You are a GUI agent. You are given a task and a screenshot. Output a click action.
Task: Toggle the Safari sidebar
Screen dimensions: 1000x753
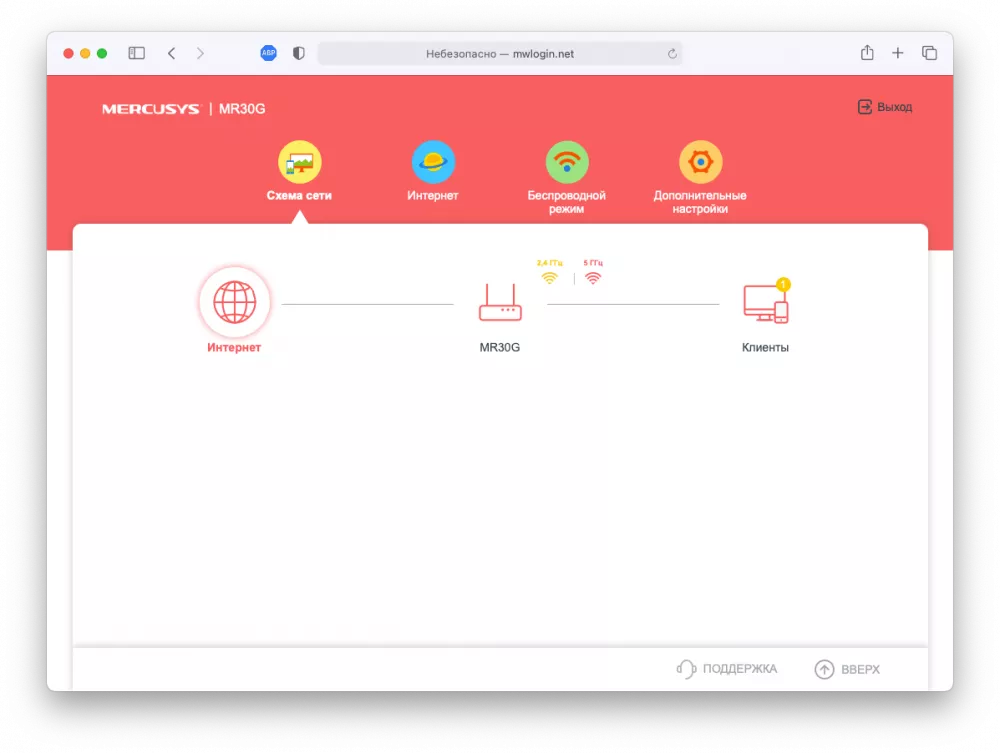136,53
